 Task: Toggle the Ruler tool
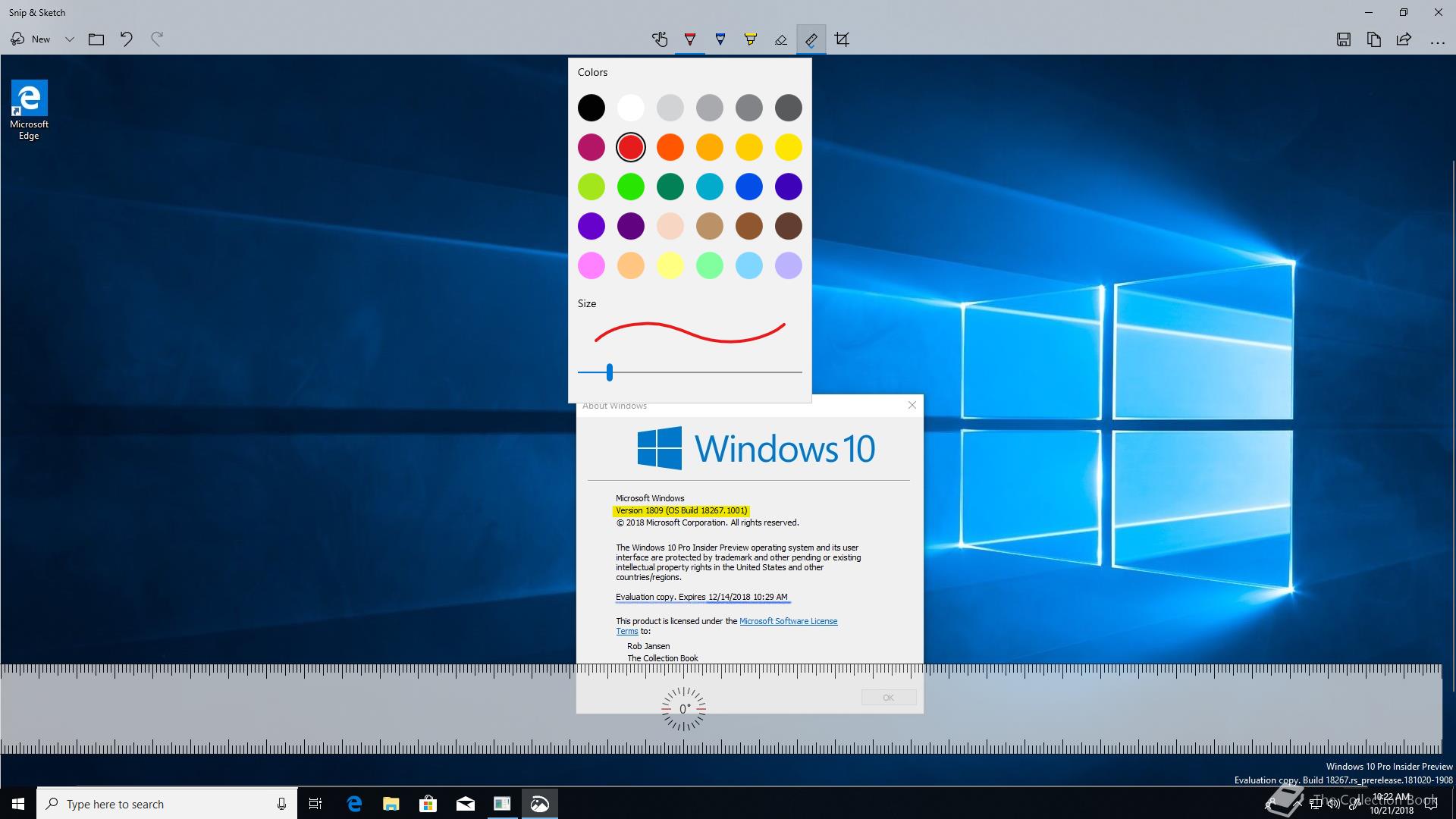[x=811, y=39]
